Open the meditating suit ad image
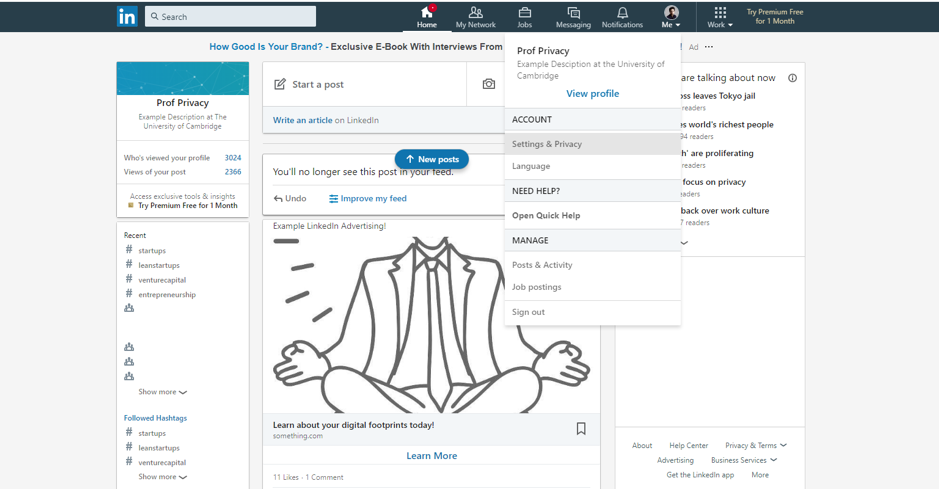Viewport: 939px width, 489px height. (431, 323)
